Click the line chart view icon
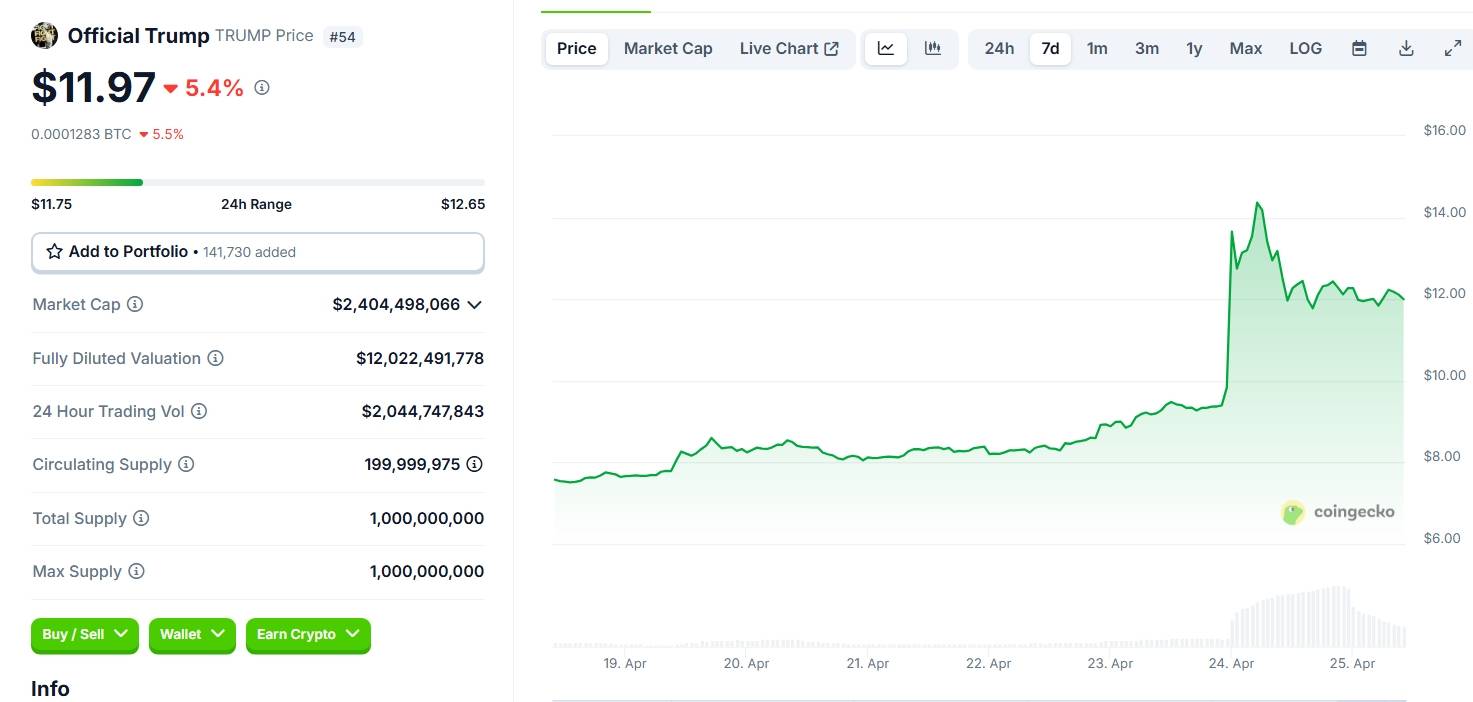Image resolution: width=1473 pixels, height=702 pixels. point(885,48)
